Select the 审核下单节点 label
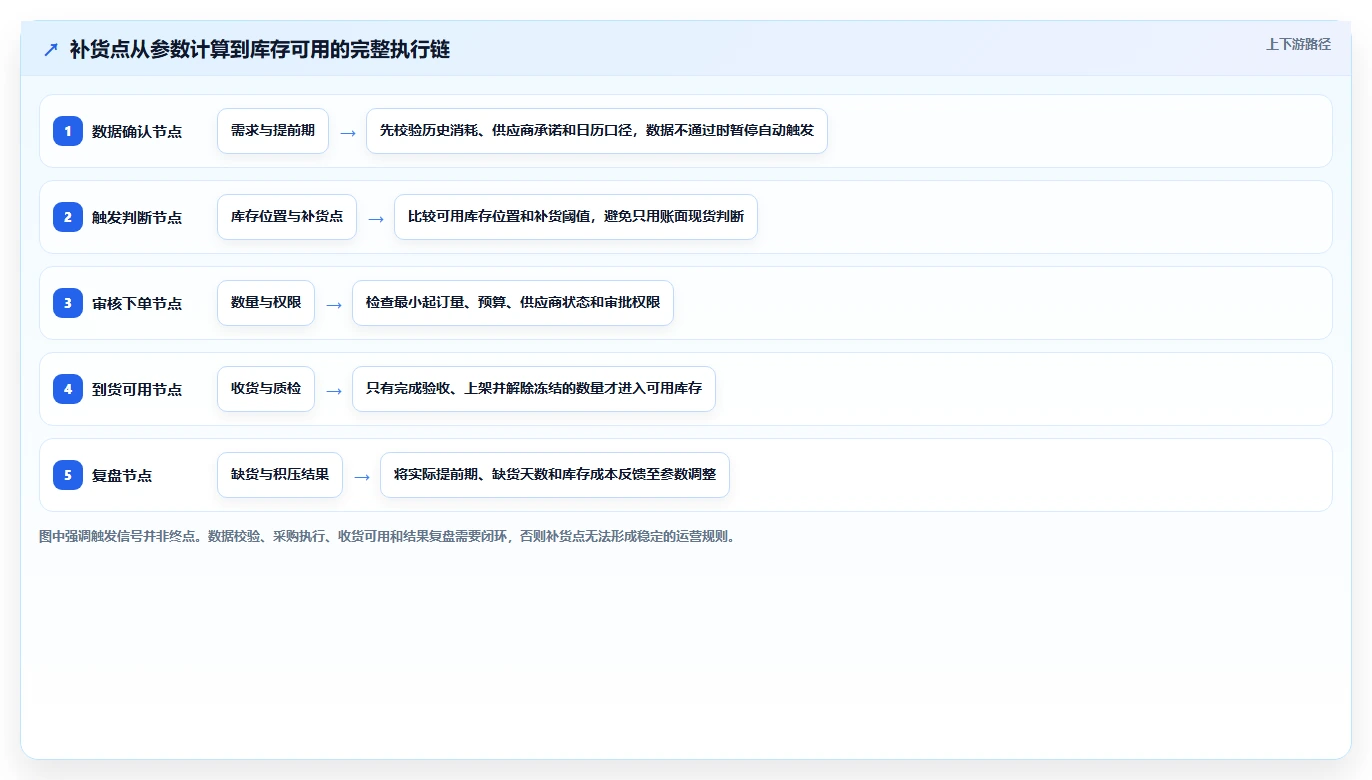This screenshot has height=780, width=1372. (137, 303)
